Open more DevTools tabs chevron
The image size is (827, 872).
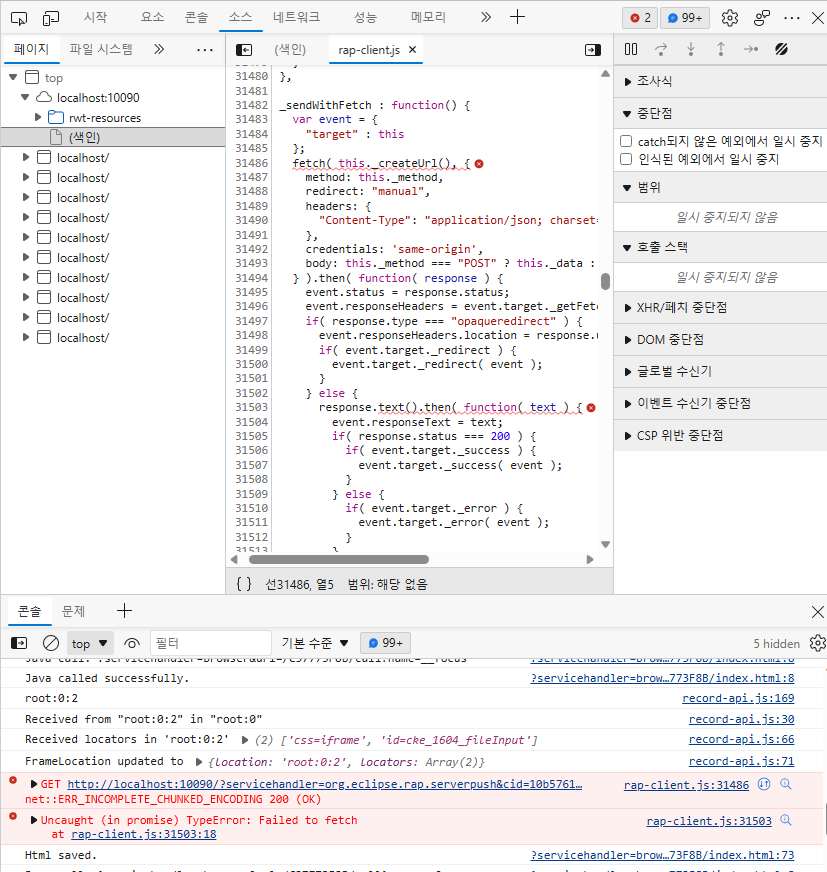(486, 17)
